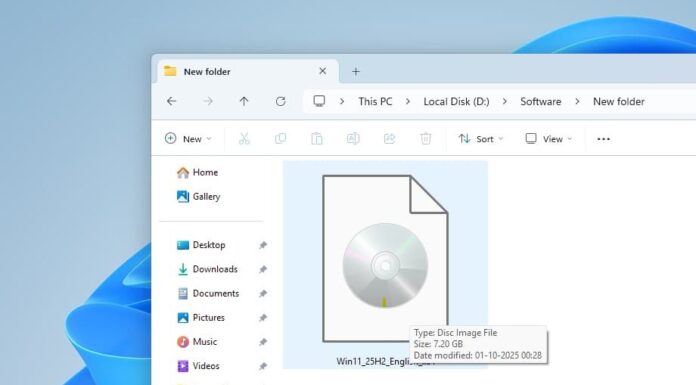Viewport: 696px width, 385px height.
Task: Open the View dropdown
Action: (x=549, y=139)
